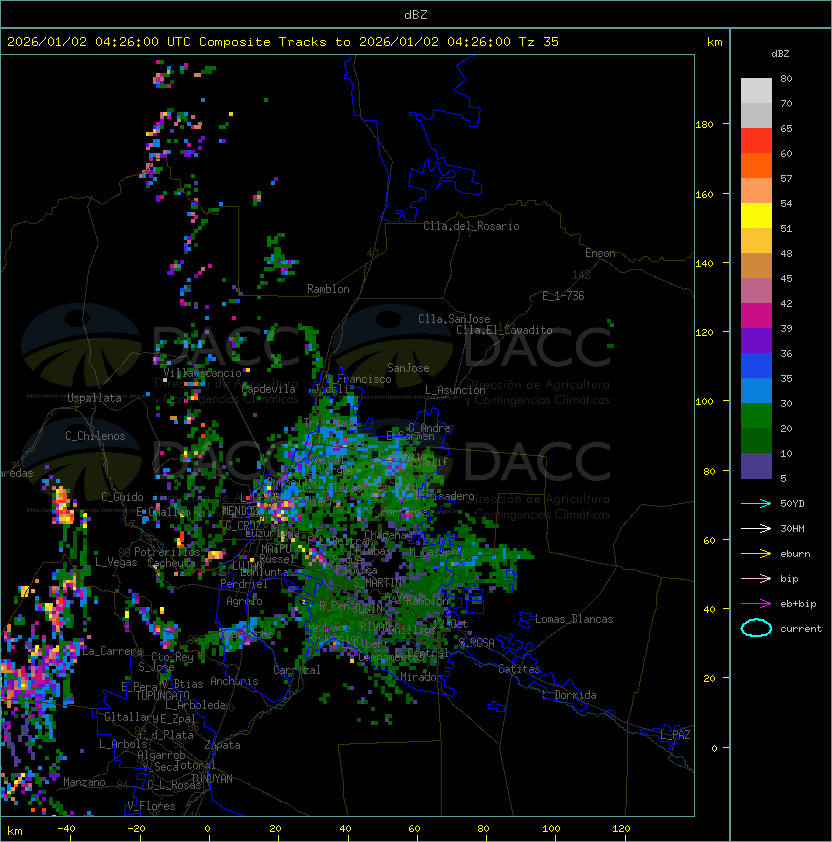This screenshot has height=842, width=832.
Task: Click the 'Carrizal' map label
Action: pos(297,670)
